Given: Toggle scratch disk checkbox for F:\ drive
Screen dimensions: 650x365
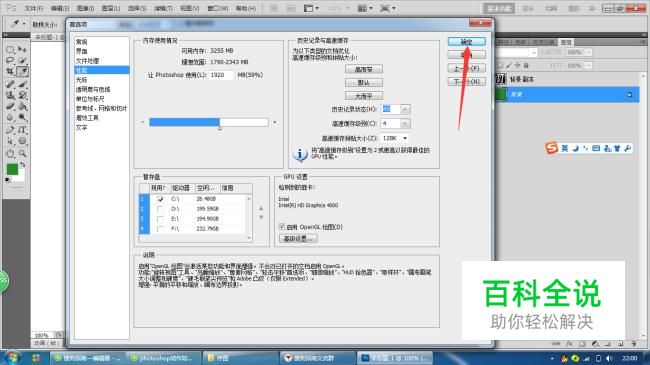Looking at the screenshot, I should point(160,229).
